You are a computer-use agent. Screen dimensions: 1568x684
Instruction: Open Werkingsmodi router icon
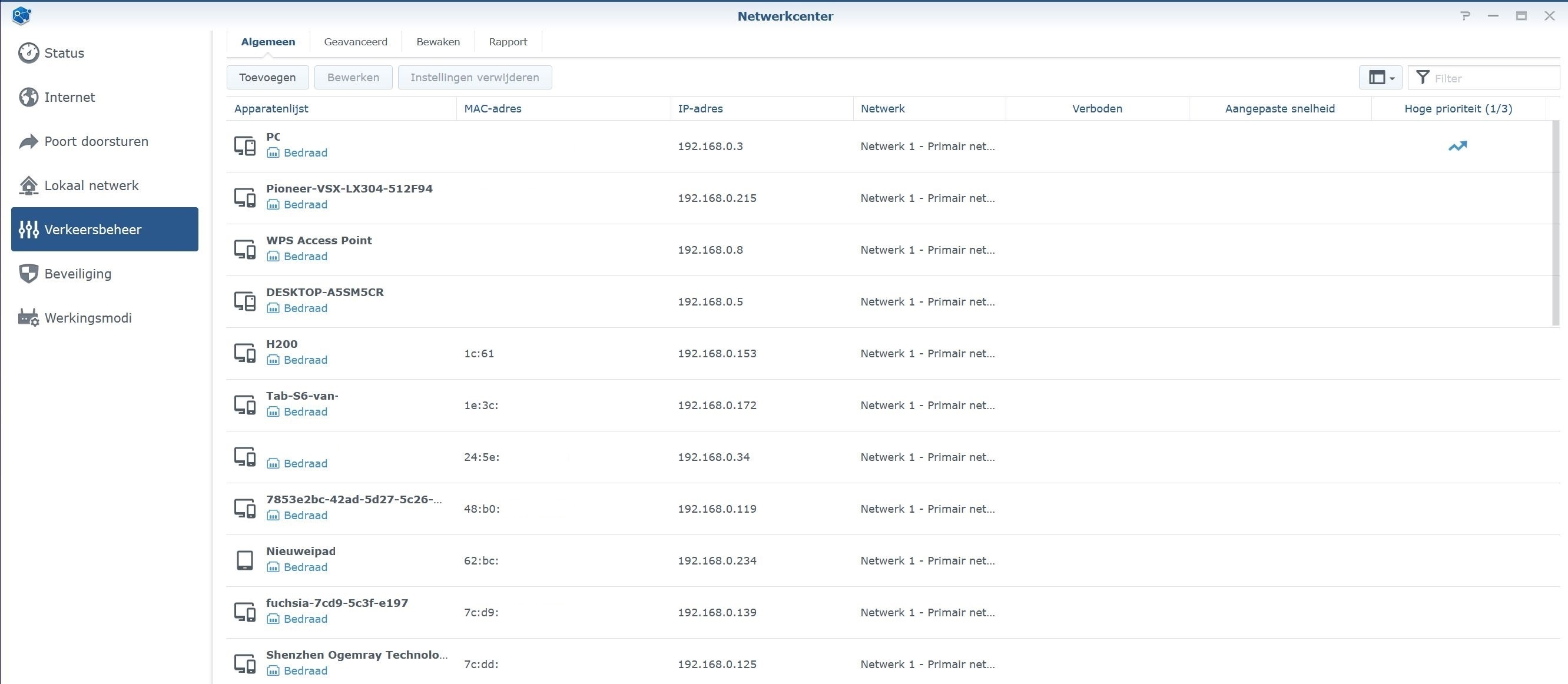[x=28, y=318]
